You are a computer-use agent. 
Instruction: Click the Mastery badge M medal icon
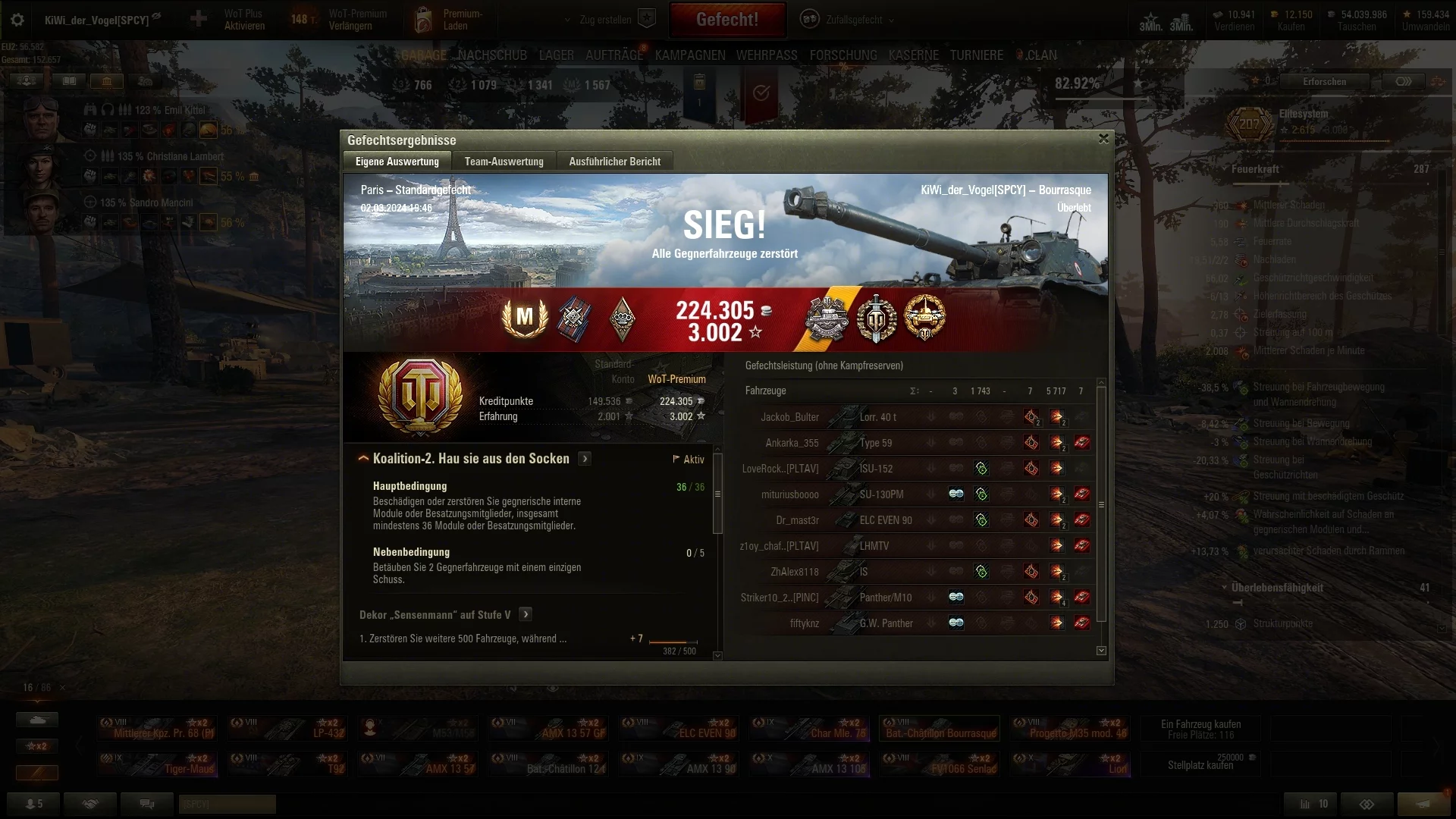tap(525, 317)
